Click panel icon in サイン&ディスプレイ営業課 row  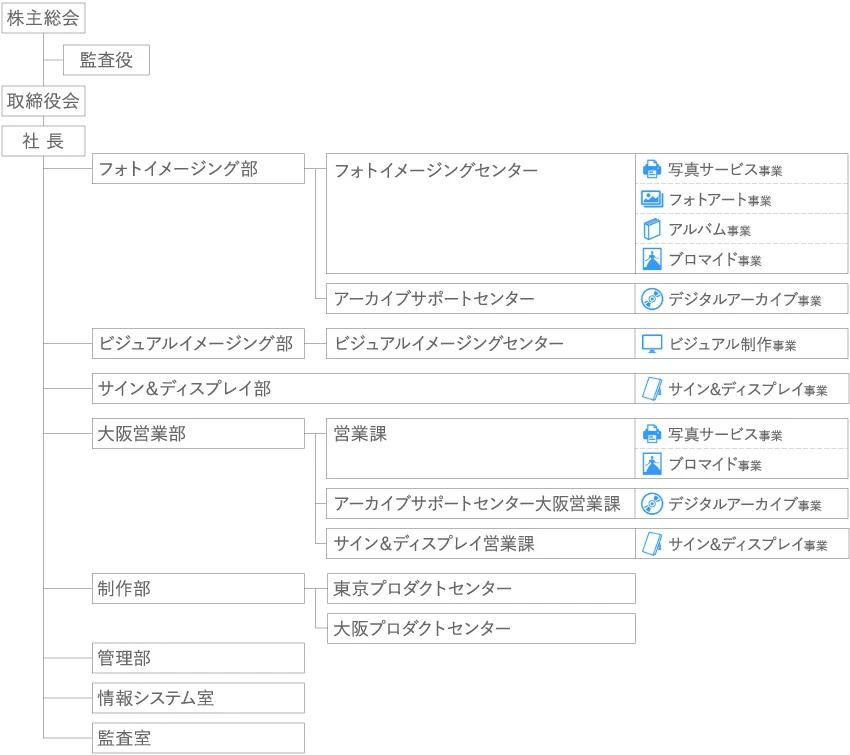coord(652,544)
